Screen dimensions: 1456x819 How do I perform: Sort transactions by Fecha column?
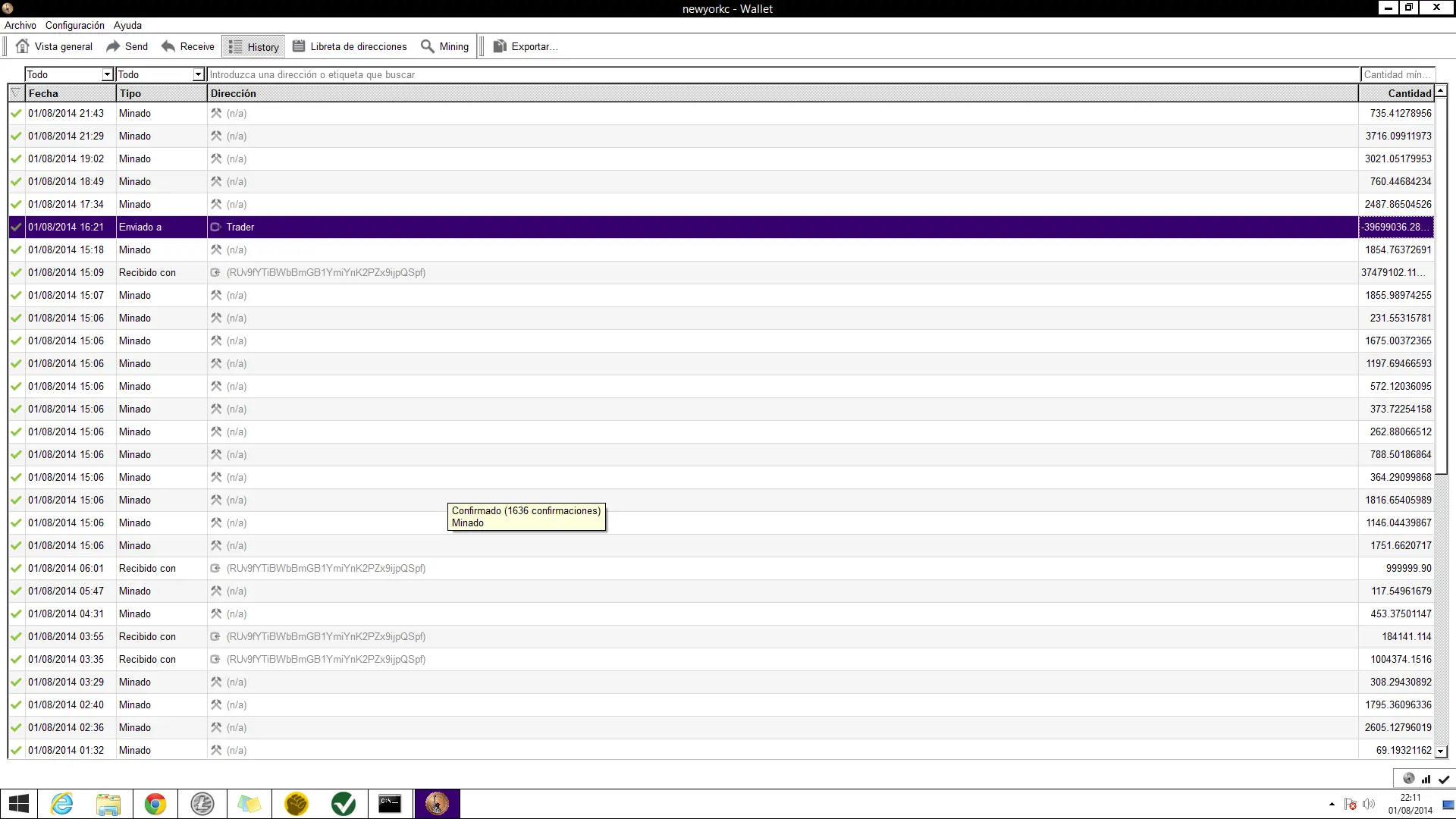tap(71, 93)
